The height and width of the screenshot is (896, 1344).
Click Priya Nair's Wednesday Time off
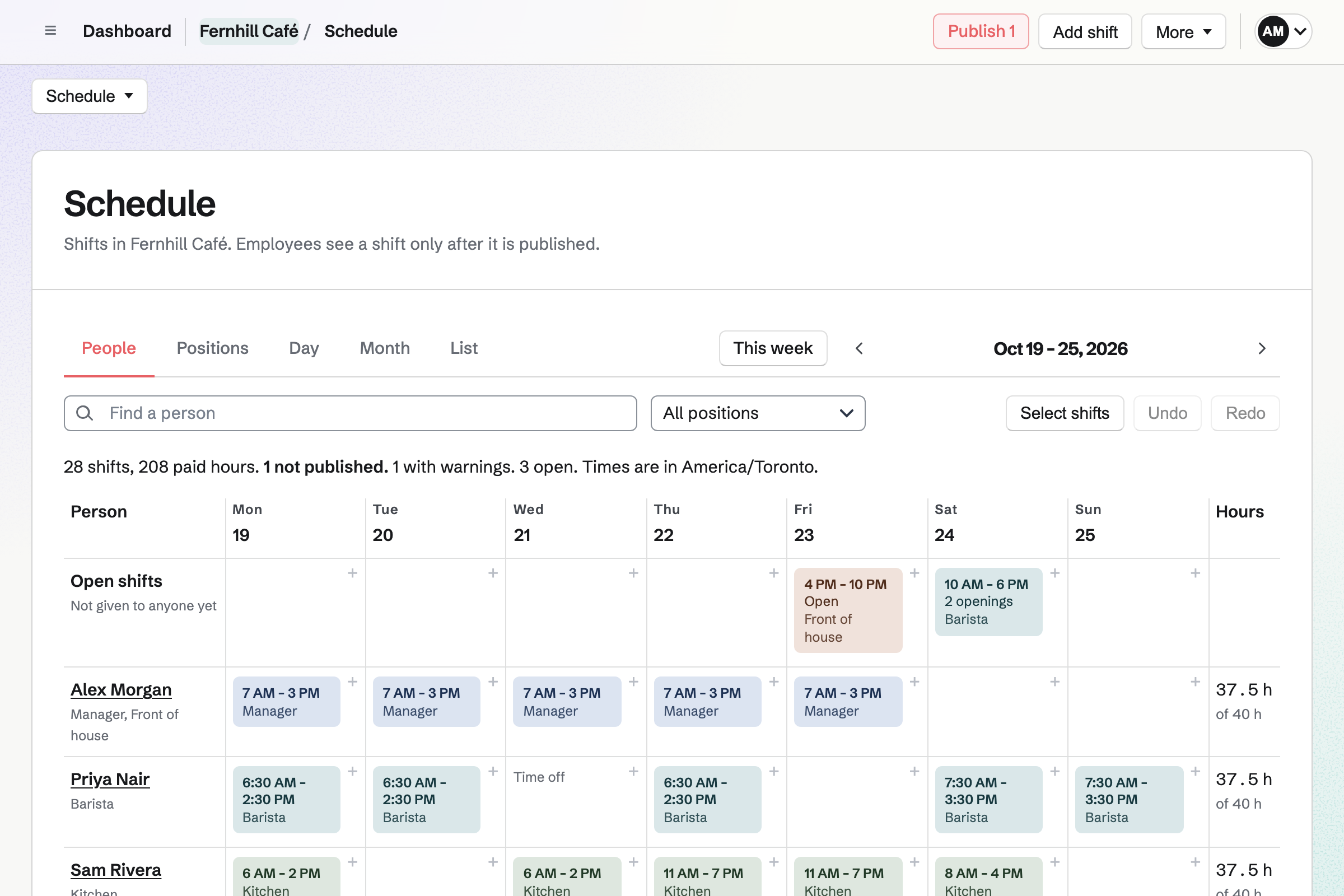(x=539, y=777)
